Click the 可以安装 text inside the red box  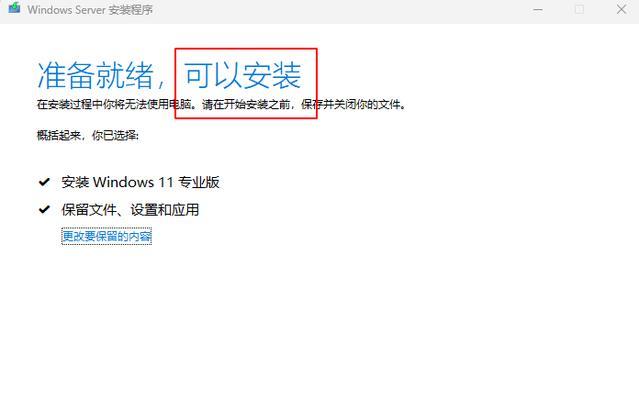243,76
